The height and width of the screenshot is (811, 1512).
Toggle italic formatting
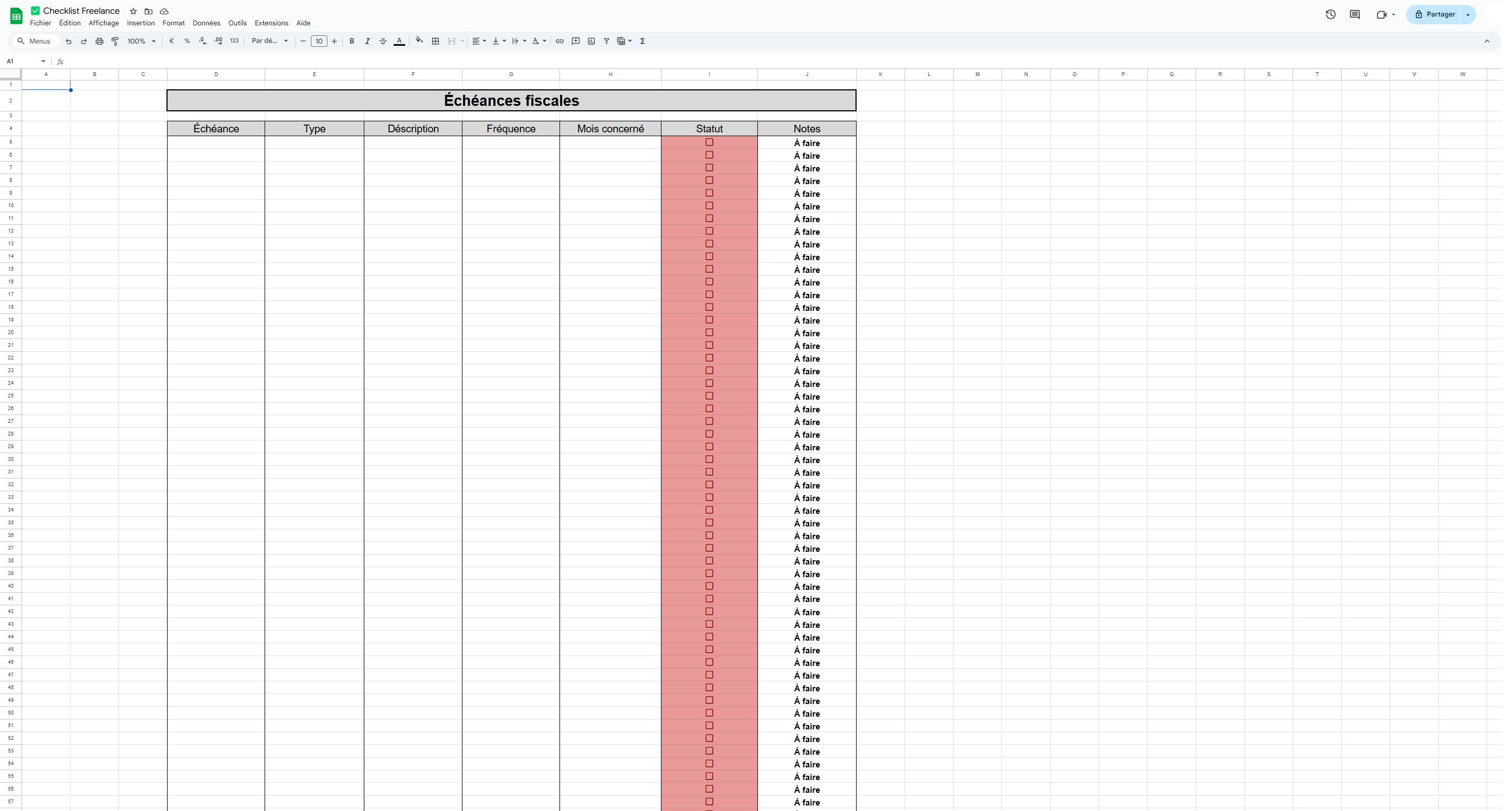click(x=368, y=41)
